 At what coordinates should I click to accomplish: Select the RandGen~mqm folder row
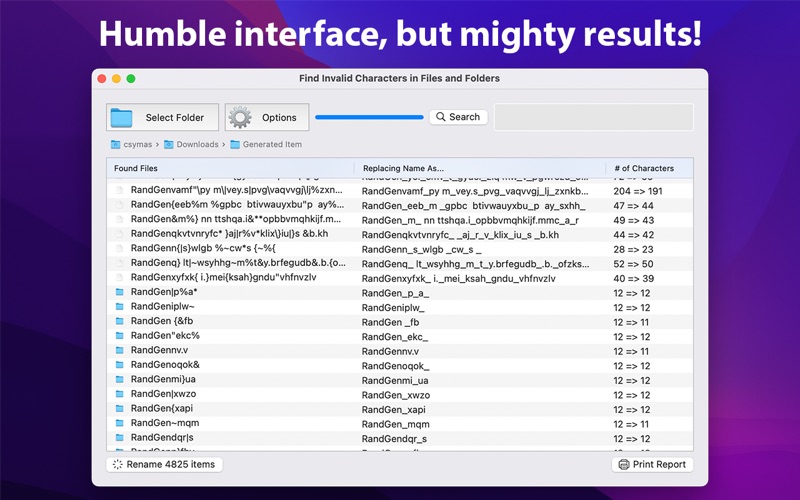coord(400,423)
